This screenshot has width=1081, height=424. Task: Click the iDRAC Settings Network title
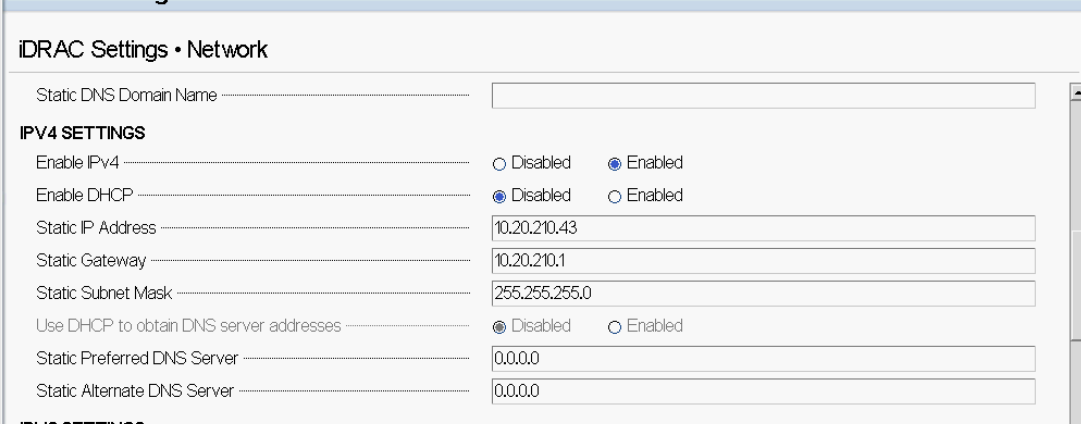(141, 49)
